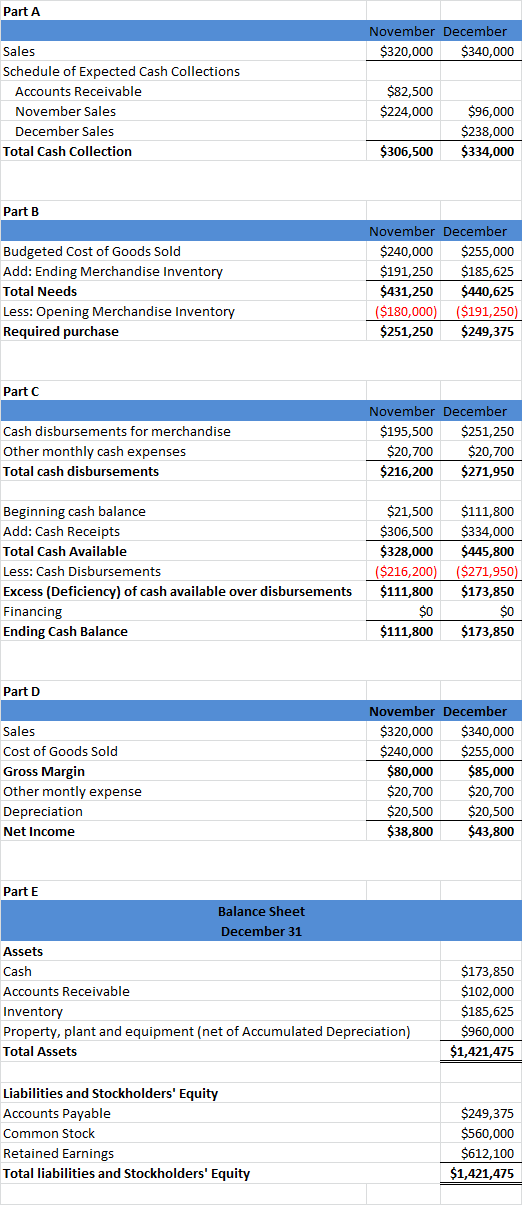Select the $249,375 Required purchase value
Screen dimensions: 522x1205
click(488, 331)
